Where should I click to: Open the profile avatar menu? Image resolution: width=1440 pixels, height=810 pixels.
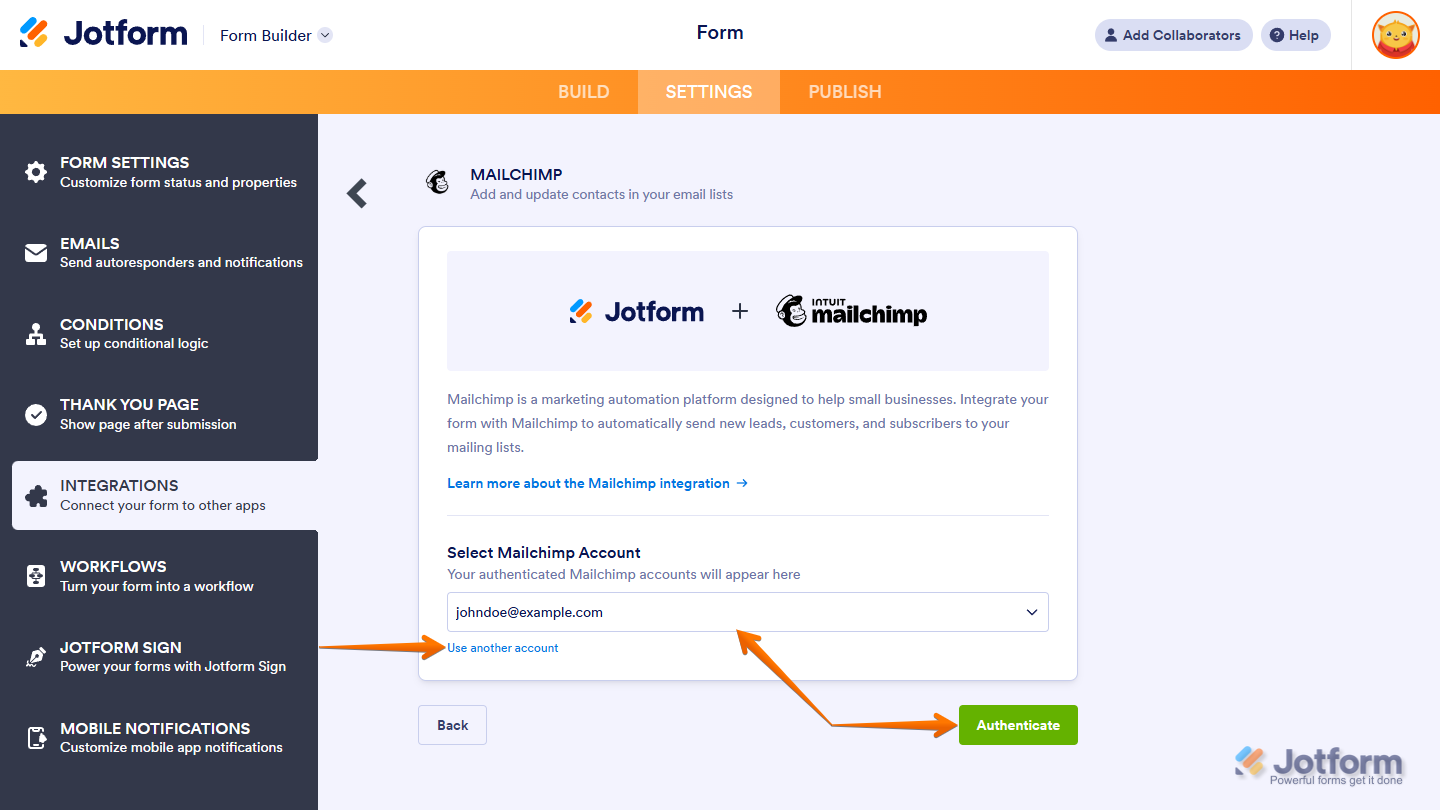(x=1395, y=35)
